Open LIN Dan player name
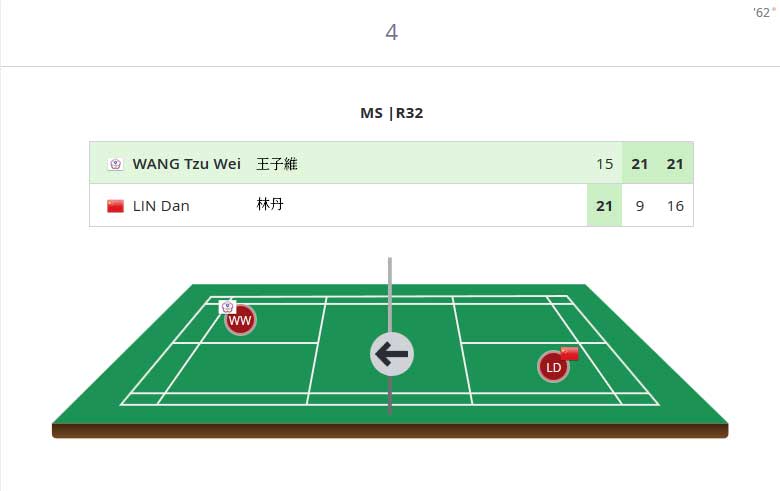 (x=161, y=206)
